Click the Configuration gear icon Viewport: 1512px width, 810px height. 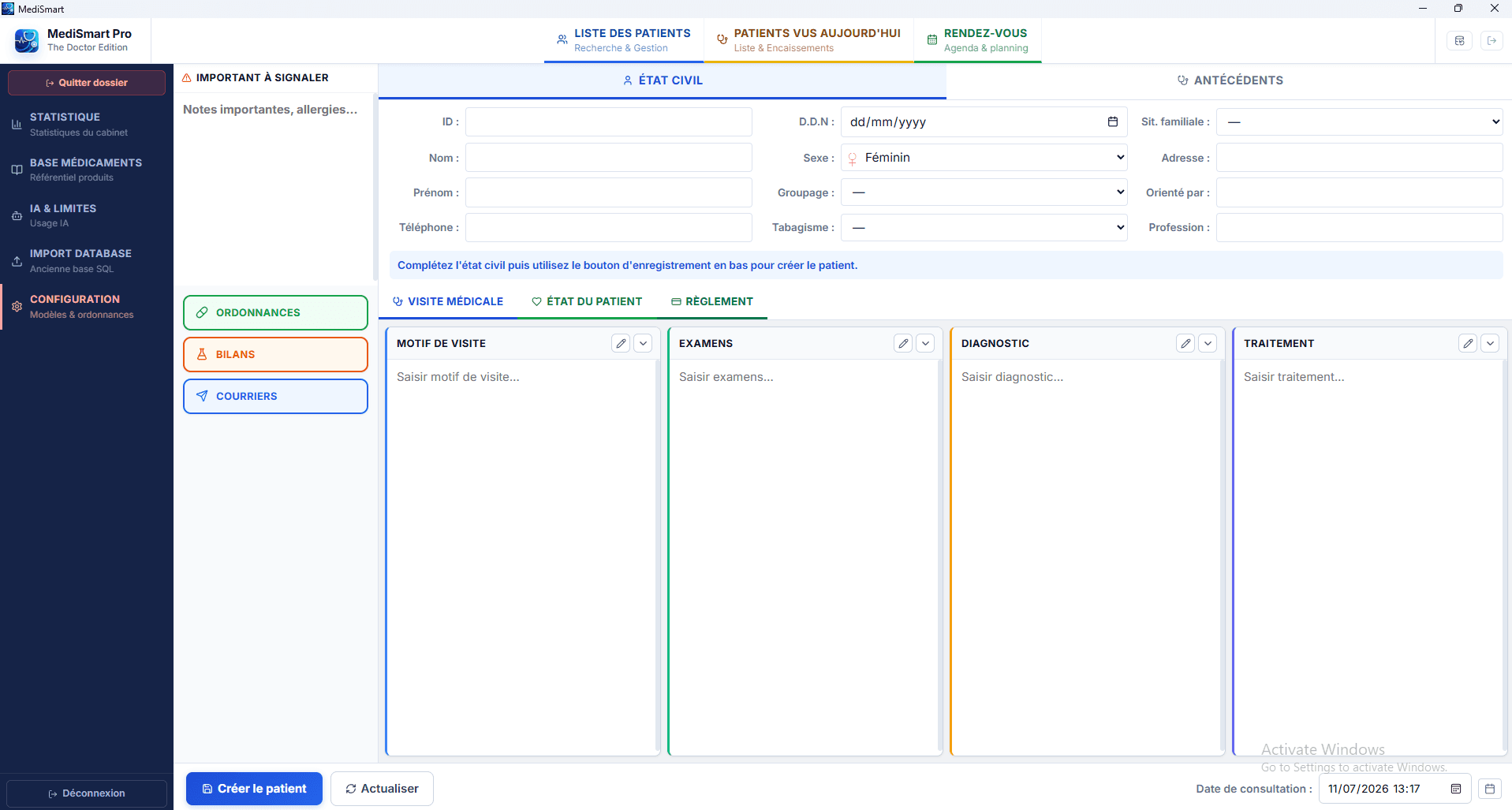click(17, 307)
